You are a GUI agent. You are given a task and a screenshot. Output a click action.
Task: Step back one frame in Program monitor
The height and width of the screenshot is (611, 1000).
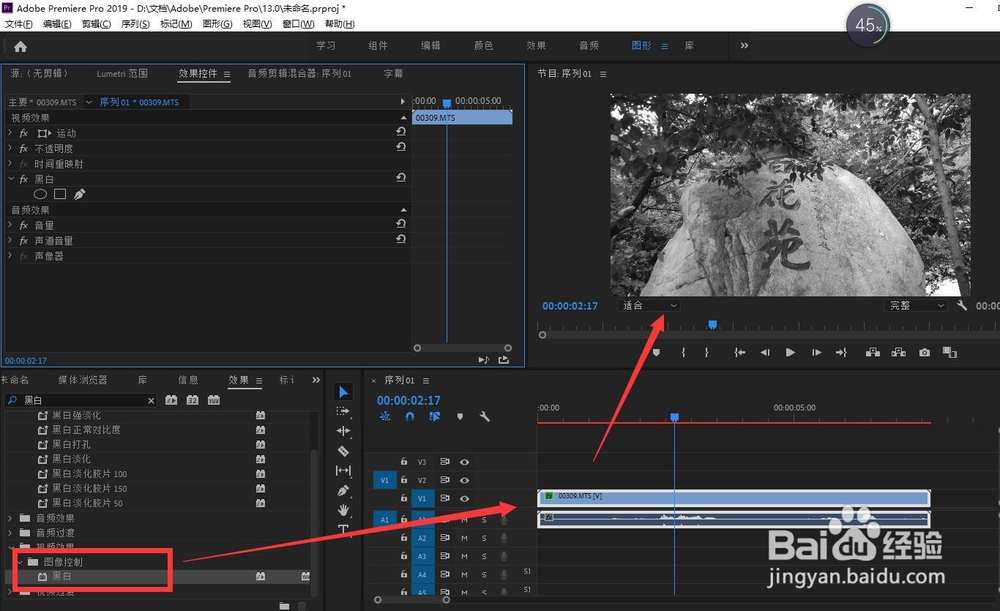pyautogui.click(x=765, y=352)
